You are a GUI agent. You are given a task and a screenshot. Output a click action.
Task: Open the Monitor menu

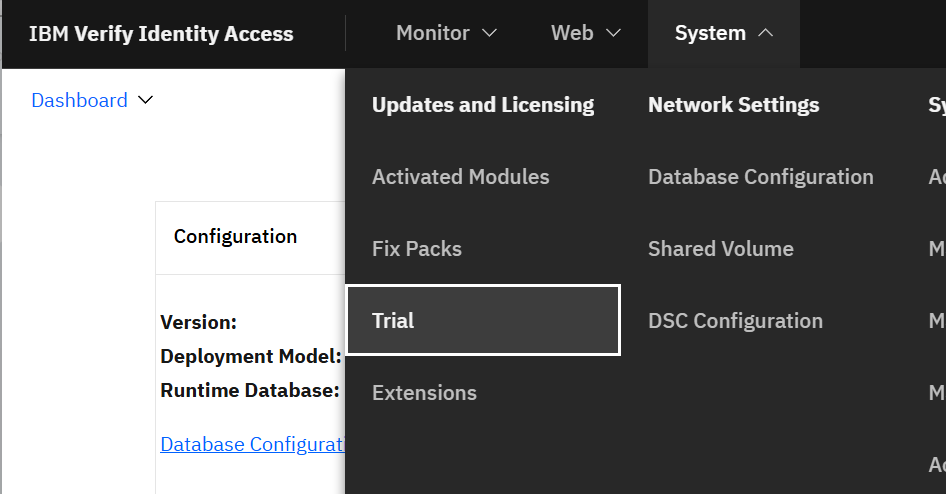tap(446, 33)
